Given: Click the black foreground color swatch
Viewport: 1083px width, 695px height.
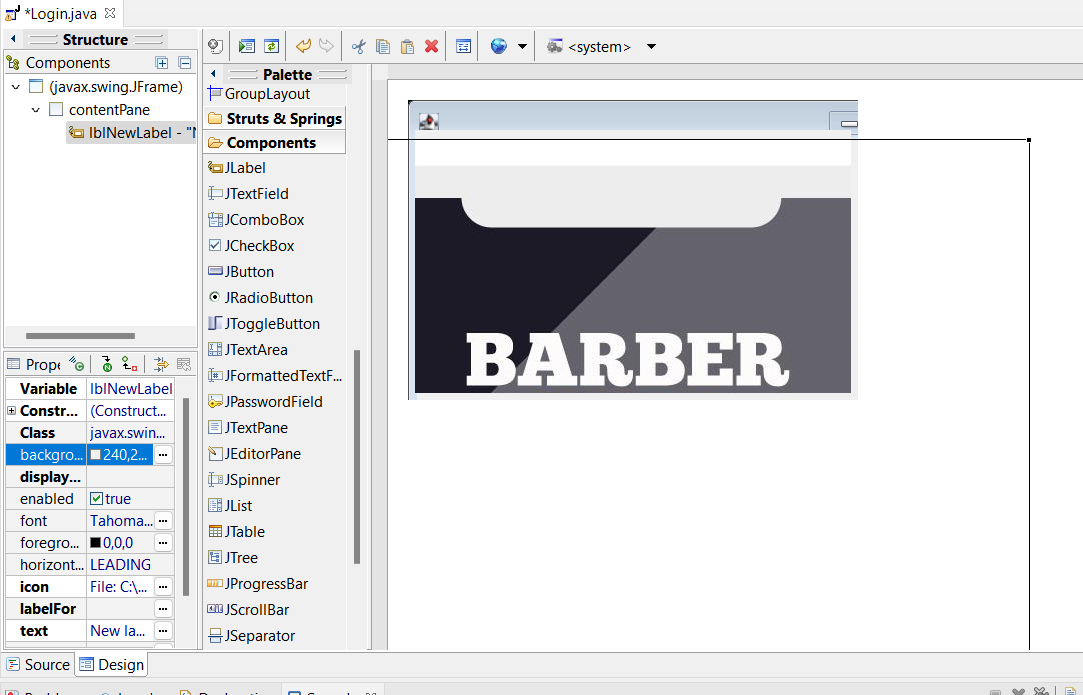Looking at the screenshot, I should pyautogui.click(x=96, y=543).
